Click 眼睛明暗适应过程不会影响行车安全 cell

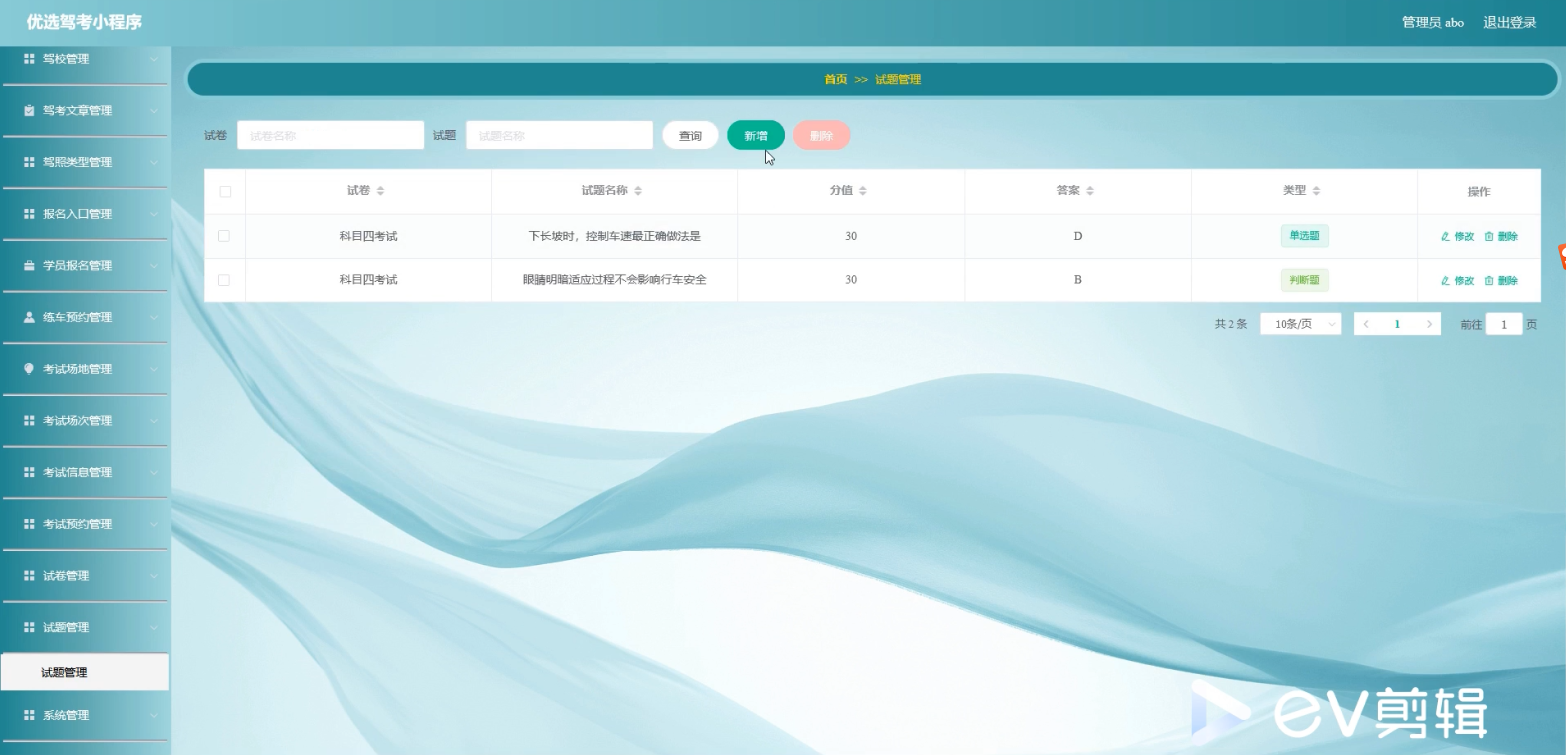click(614, 280)
